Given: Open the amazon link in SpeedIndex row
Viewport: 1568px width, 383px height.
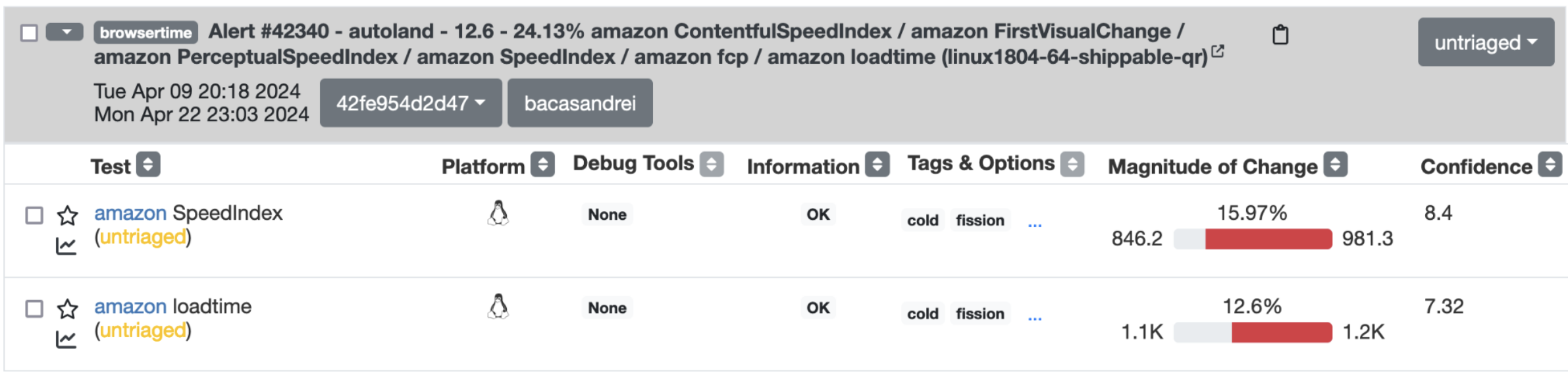Looking at the screenshot, I should (x=130, y=213).
